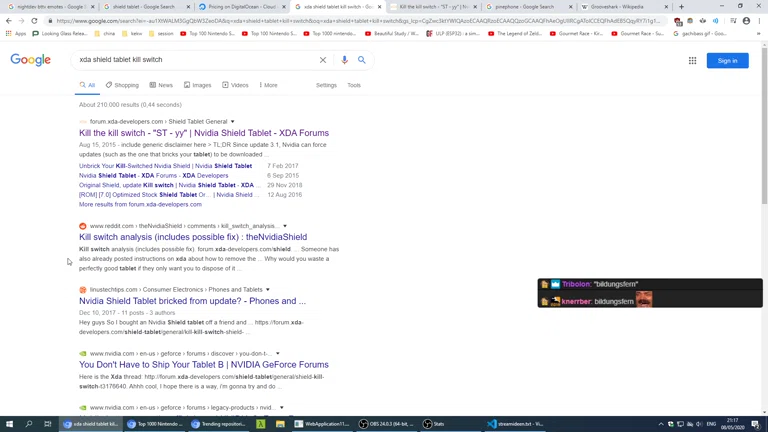The width and height of the screenshot is (768, 432).
Task: Open Windows Start menu
Action: coord(9,424)
